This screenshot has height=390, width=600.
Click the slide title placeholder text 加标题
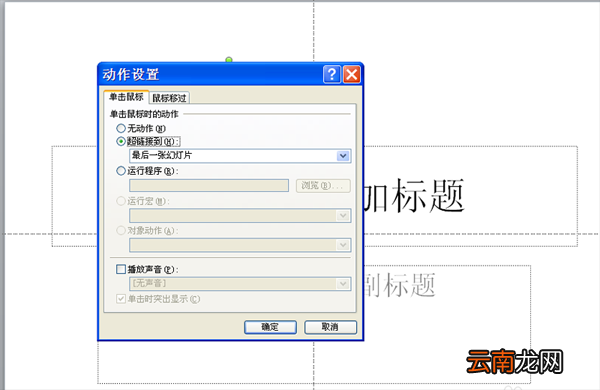(414, 196)
